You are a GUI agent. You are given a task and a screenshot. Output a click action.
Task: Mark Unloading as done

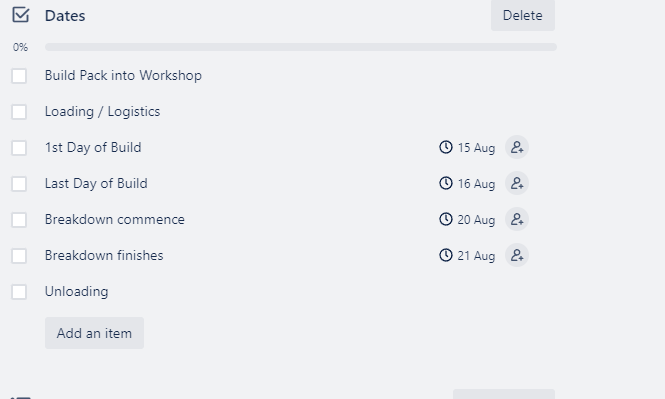click(19, 292)
